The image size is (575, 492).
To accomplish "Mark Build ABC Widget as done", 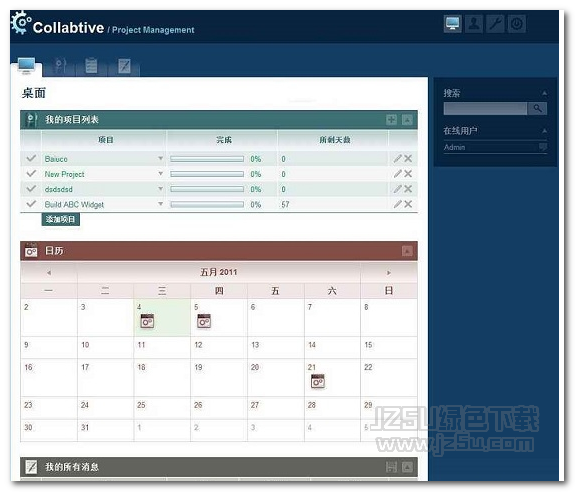I will click(31, 204).
